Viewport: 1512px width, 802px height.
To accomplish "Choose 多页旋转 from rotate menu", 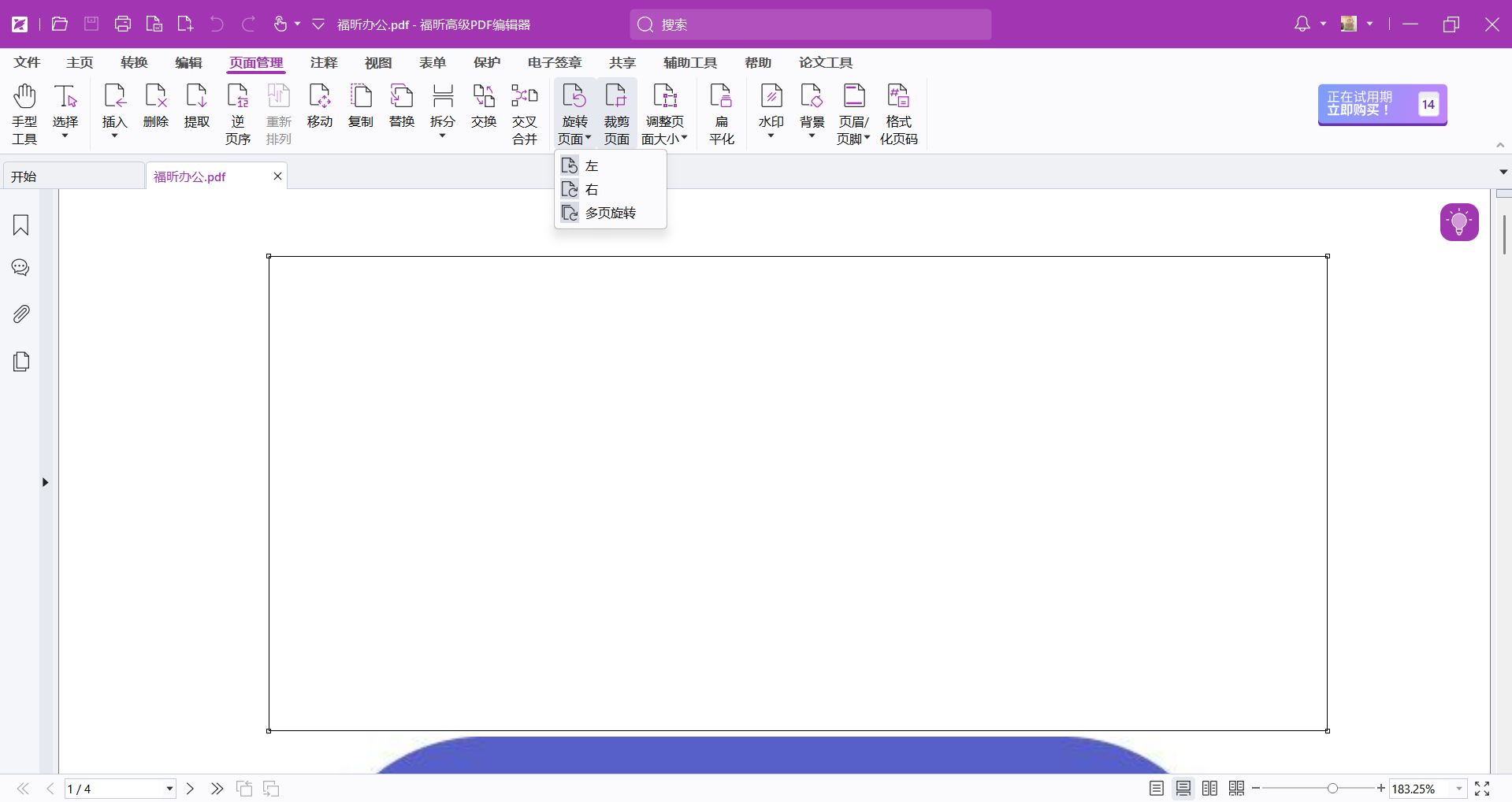I will (x=610, y=213).
